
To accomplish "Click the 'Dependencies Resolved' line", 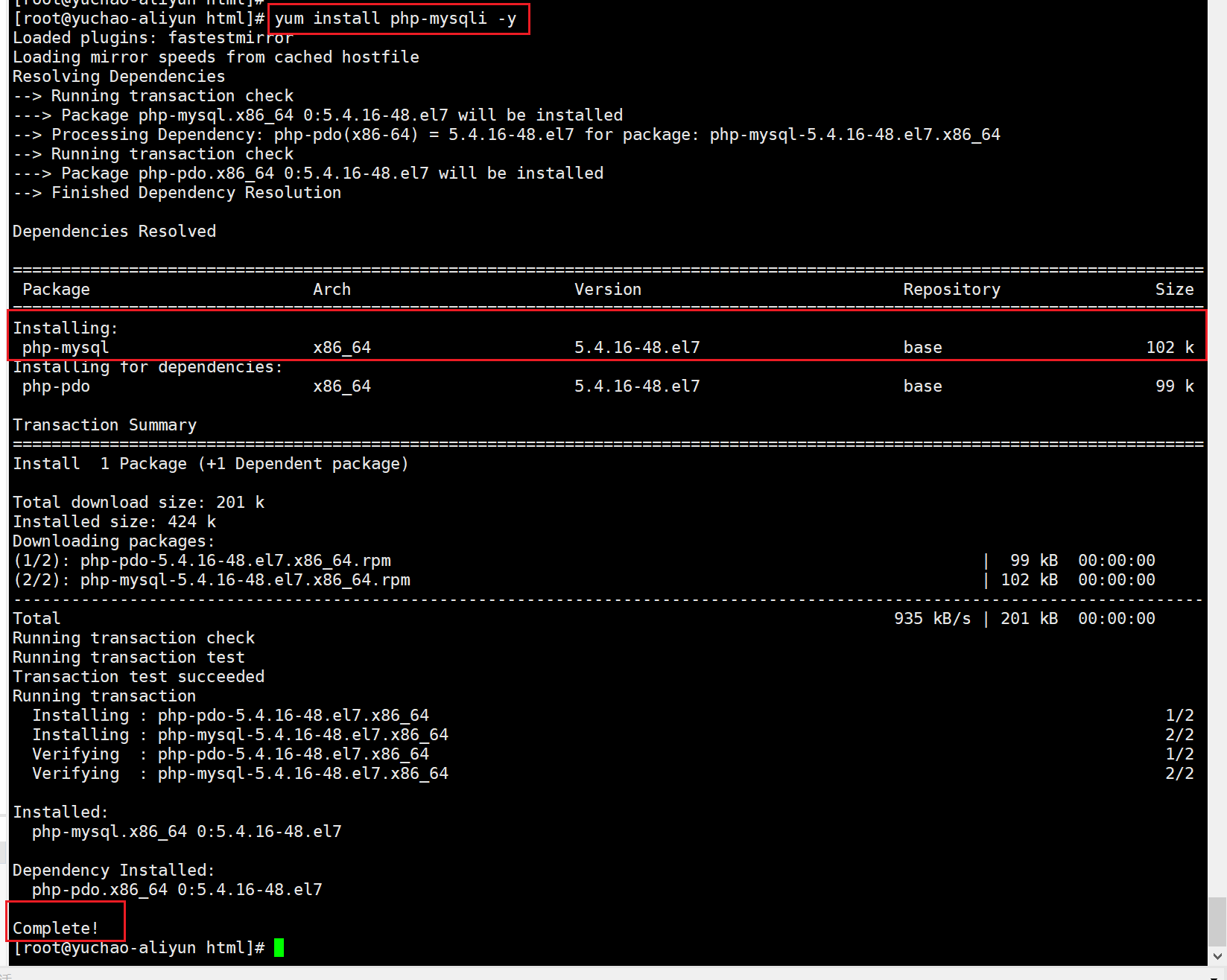I will (114, 231).
